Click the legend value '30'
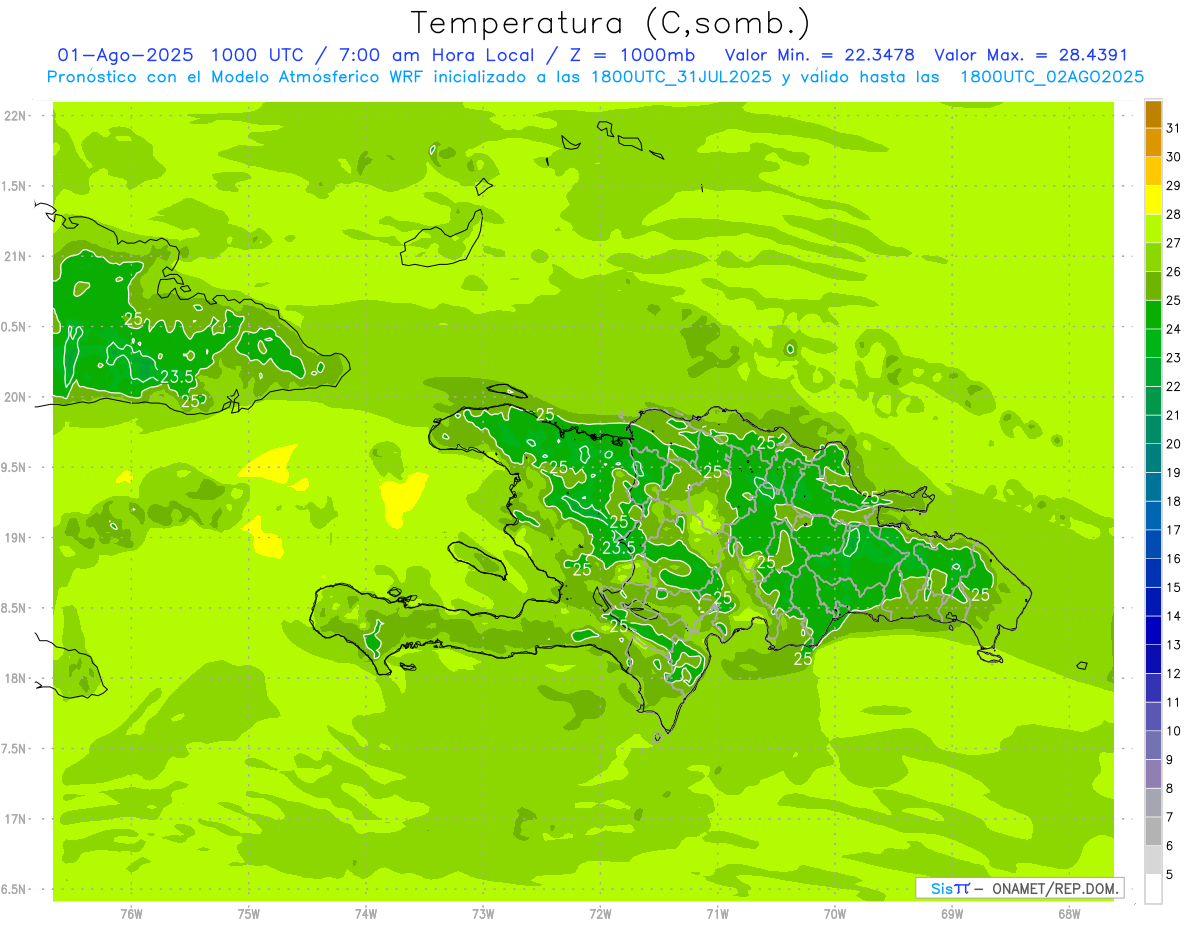 tap(1173, 157)
